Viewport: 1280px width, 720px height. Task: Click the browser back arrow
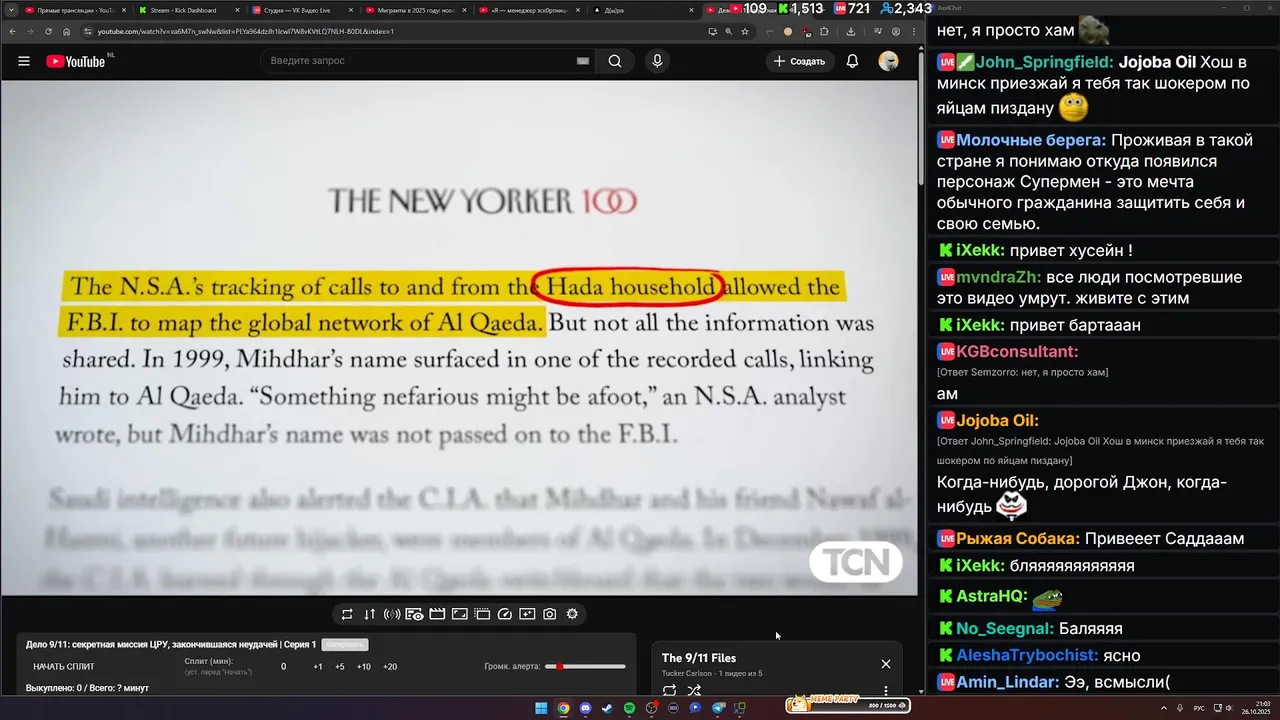(12, 31)
